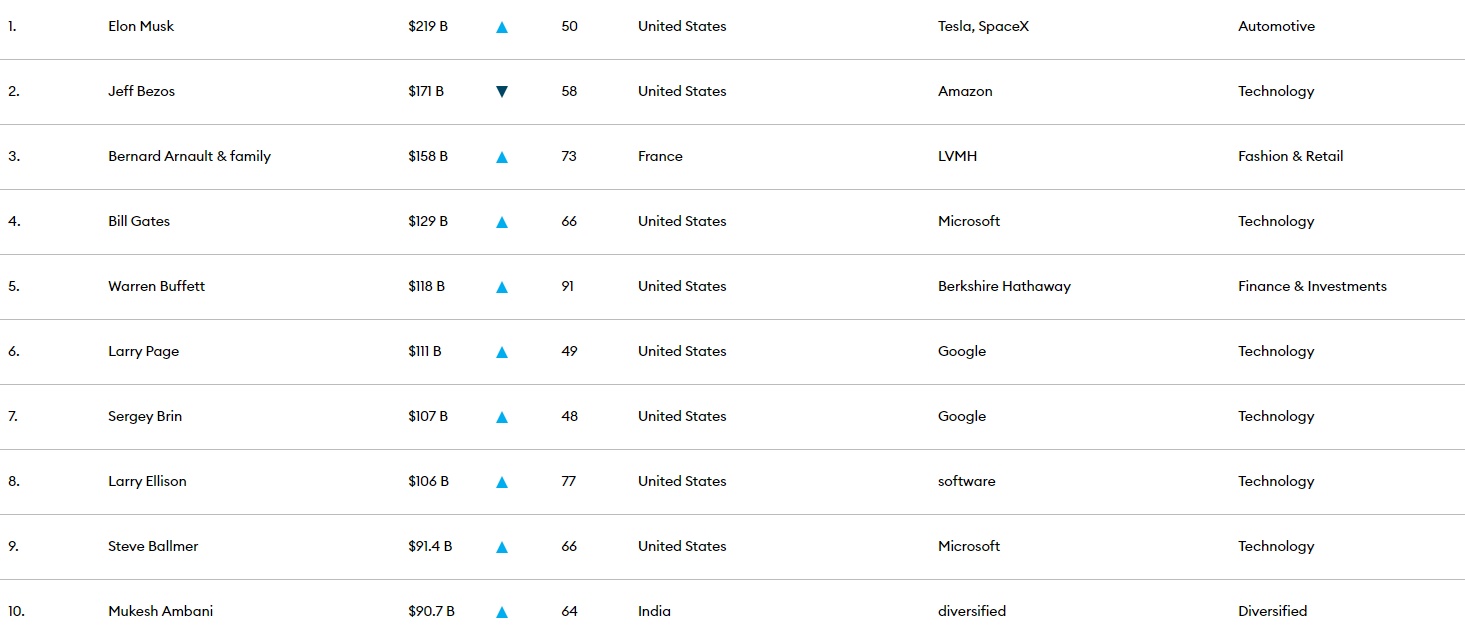Viewport: 1465px width, 637px height.
Task: Click the up arrow next to Warren Buffett's $118 B
Action: pyautogui.click(x=502, y=287)
